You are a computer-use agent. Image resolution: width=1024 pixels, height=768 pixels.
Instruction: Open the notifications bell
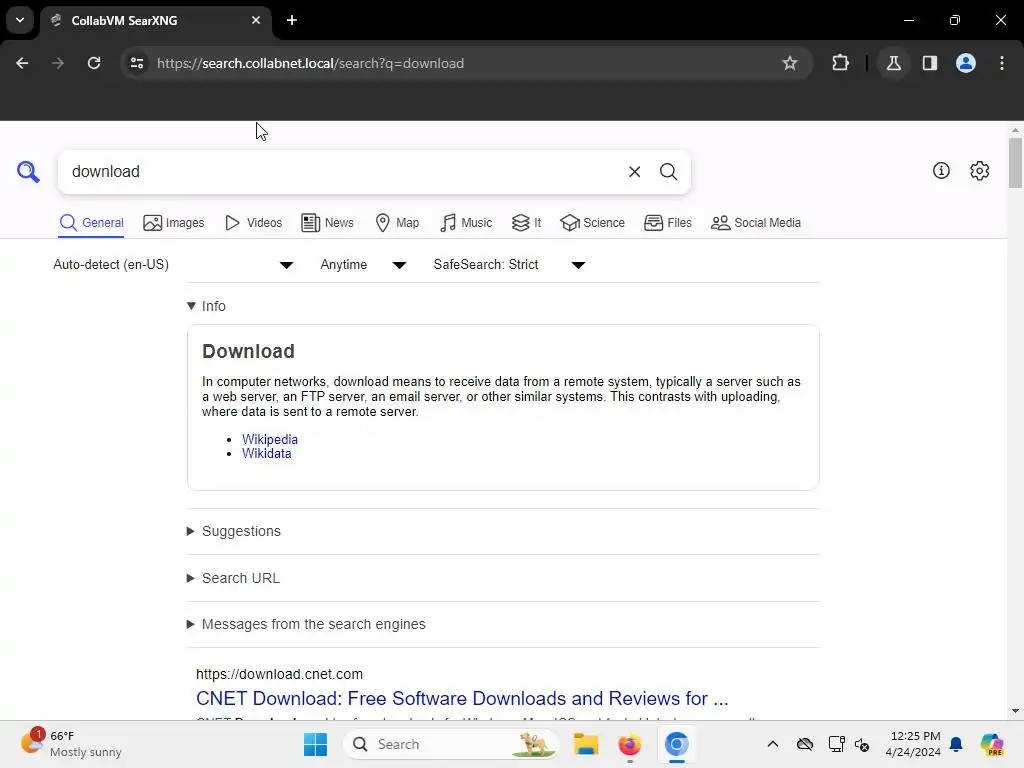(956, 744)
